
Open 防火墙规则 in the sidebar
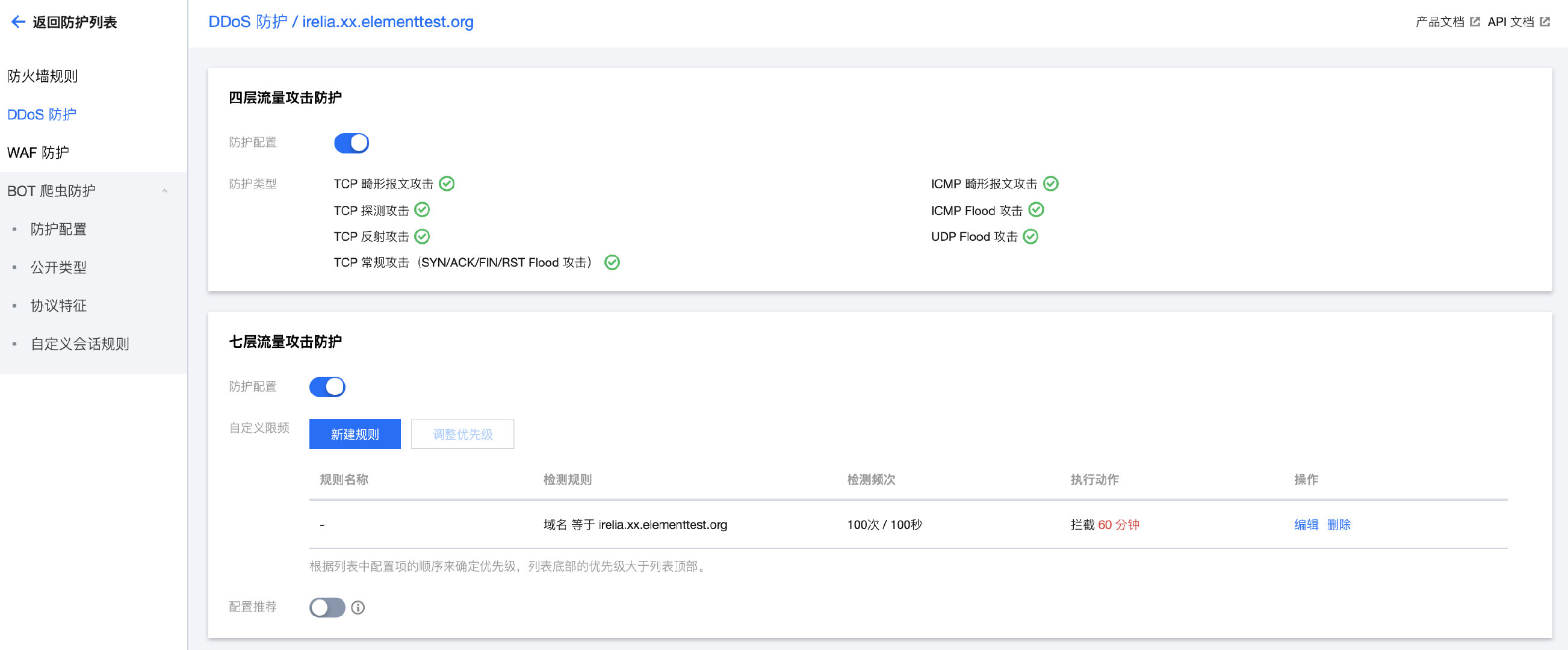click(x=43, y=76)
